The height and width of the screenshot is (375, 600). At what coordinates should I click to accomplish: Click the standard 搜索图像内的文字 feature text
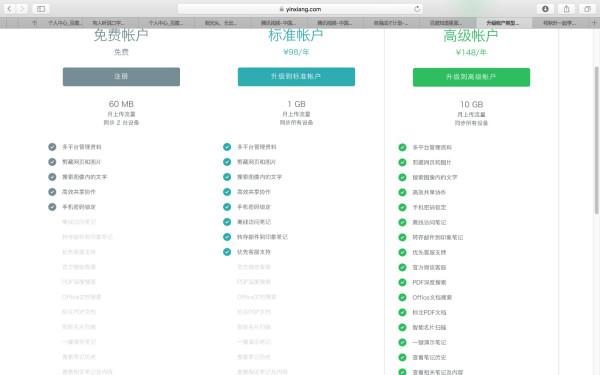point(259,177)
